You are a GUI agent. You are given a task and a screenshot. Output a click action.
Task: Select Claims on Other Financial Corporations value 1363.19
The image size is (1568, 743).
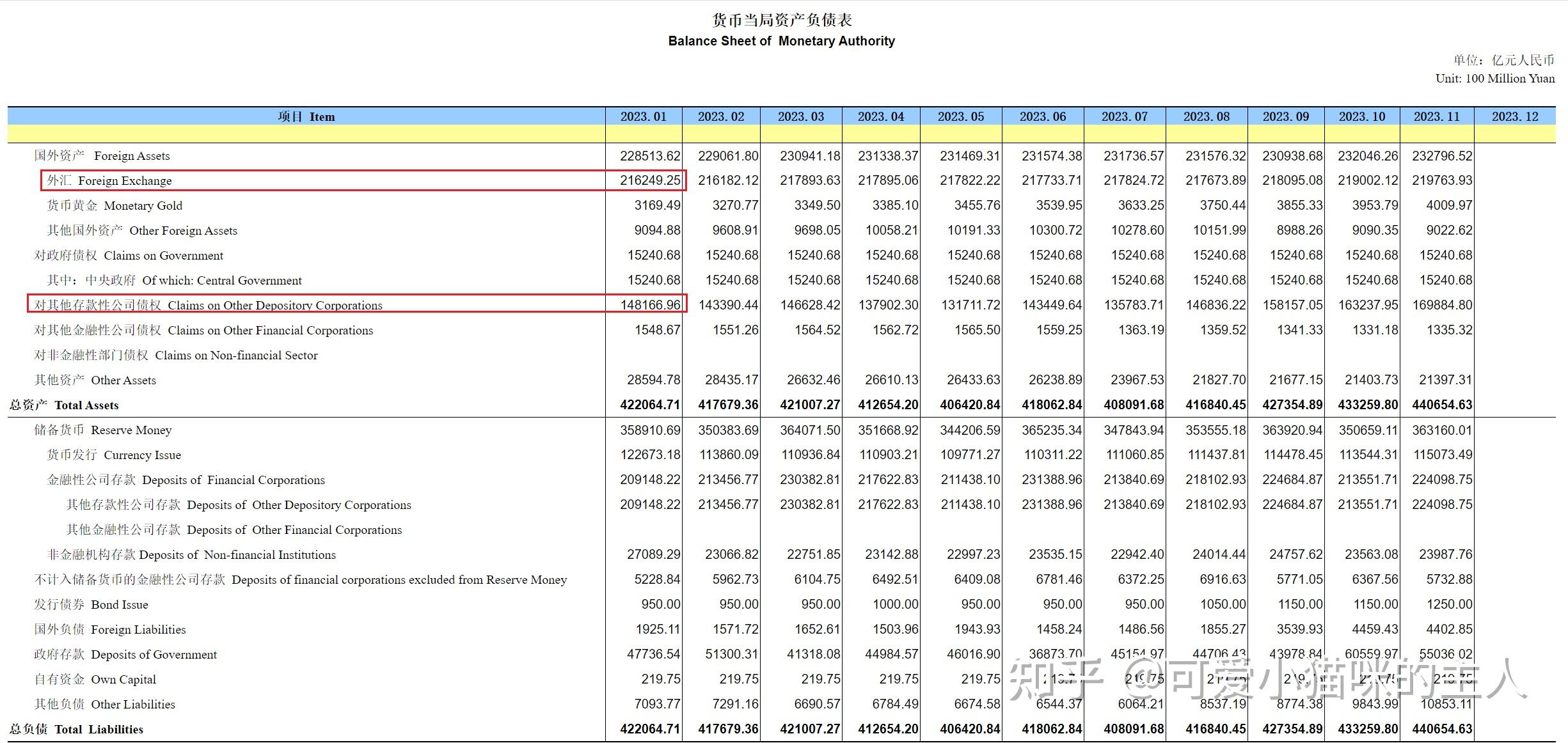click(x=1141, y=330)
